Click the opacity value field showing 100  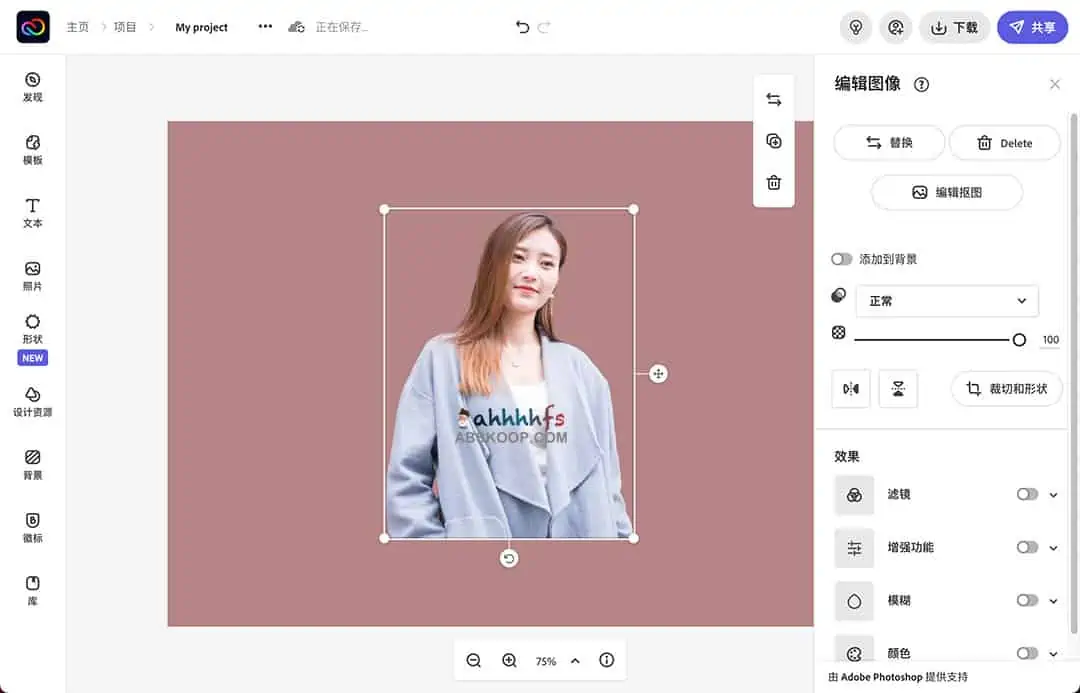[x=1050, y=339]
